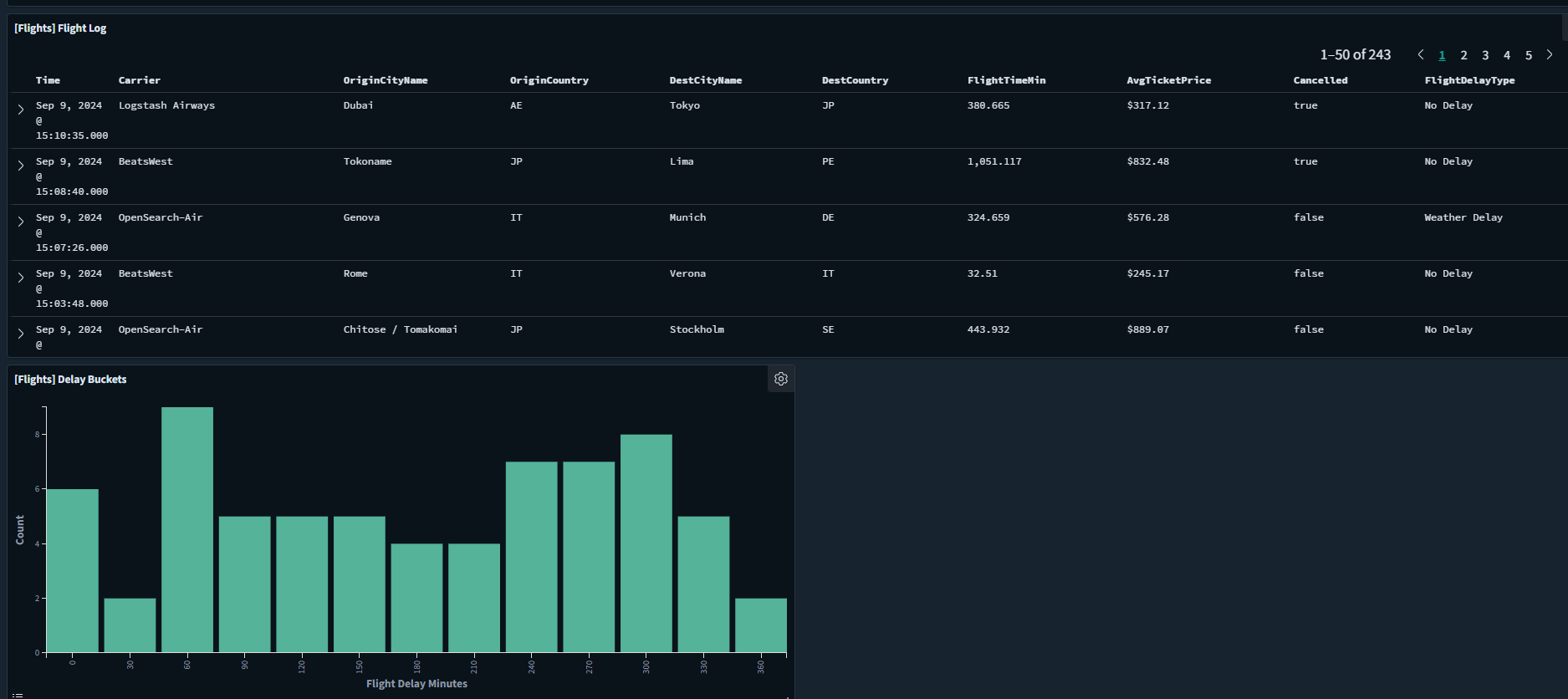Click the 360-minute delay bar

click(x=761, y=625)
